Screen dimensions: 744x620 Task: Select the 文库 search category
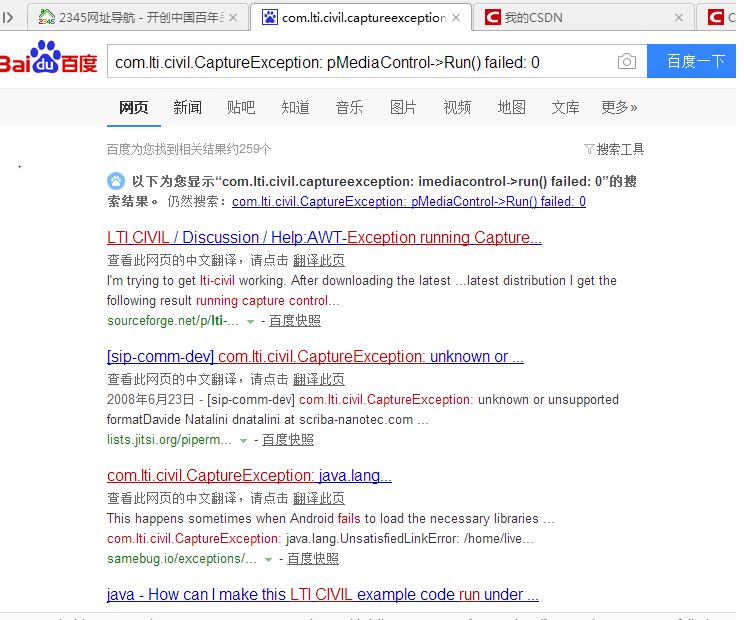click(x=566, y=108)
